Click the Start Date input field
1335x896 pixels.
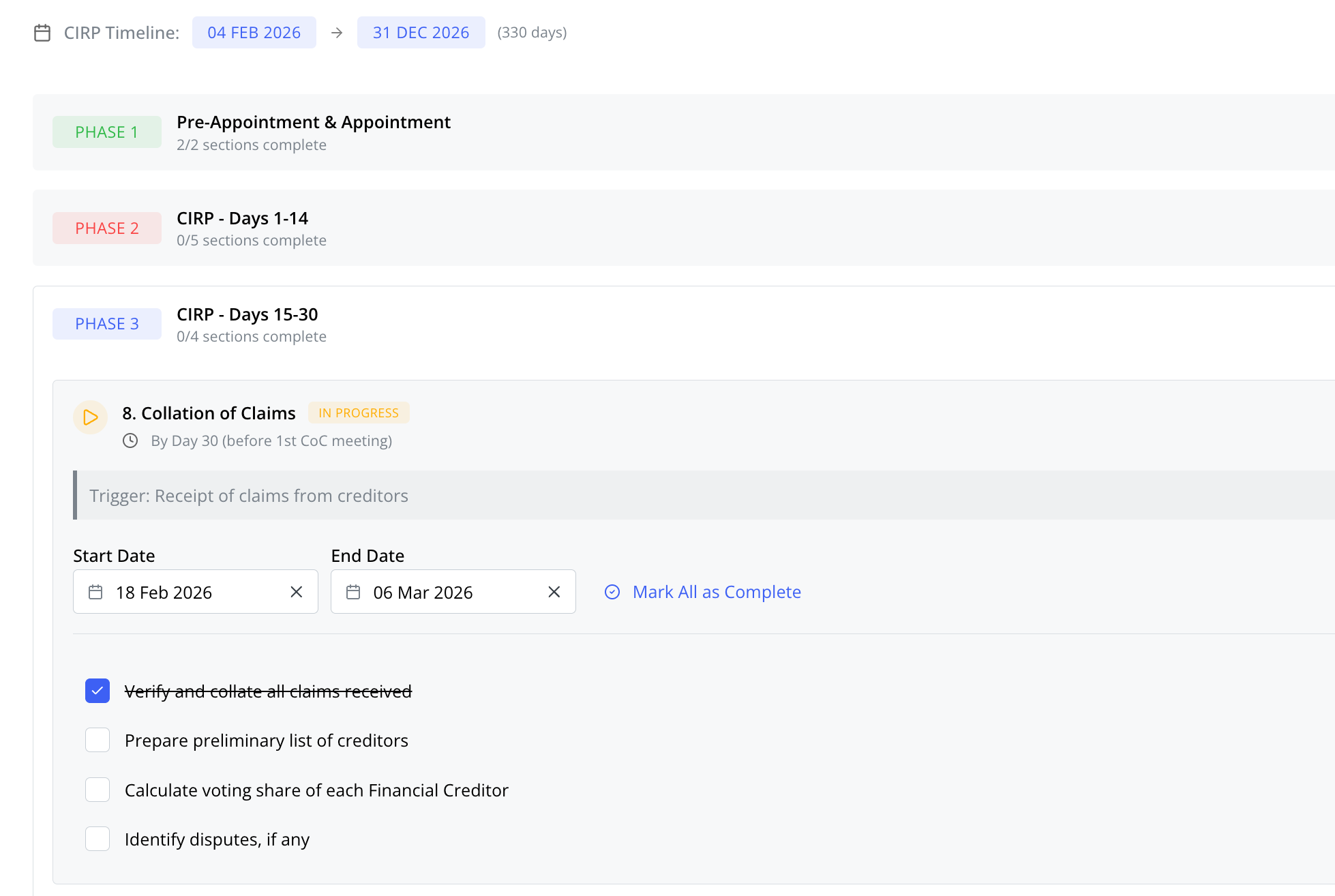pyautogui.click(x=196, y=592)
